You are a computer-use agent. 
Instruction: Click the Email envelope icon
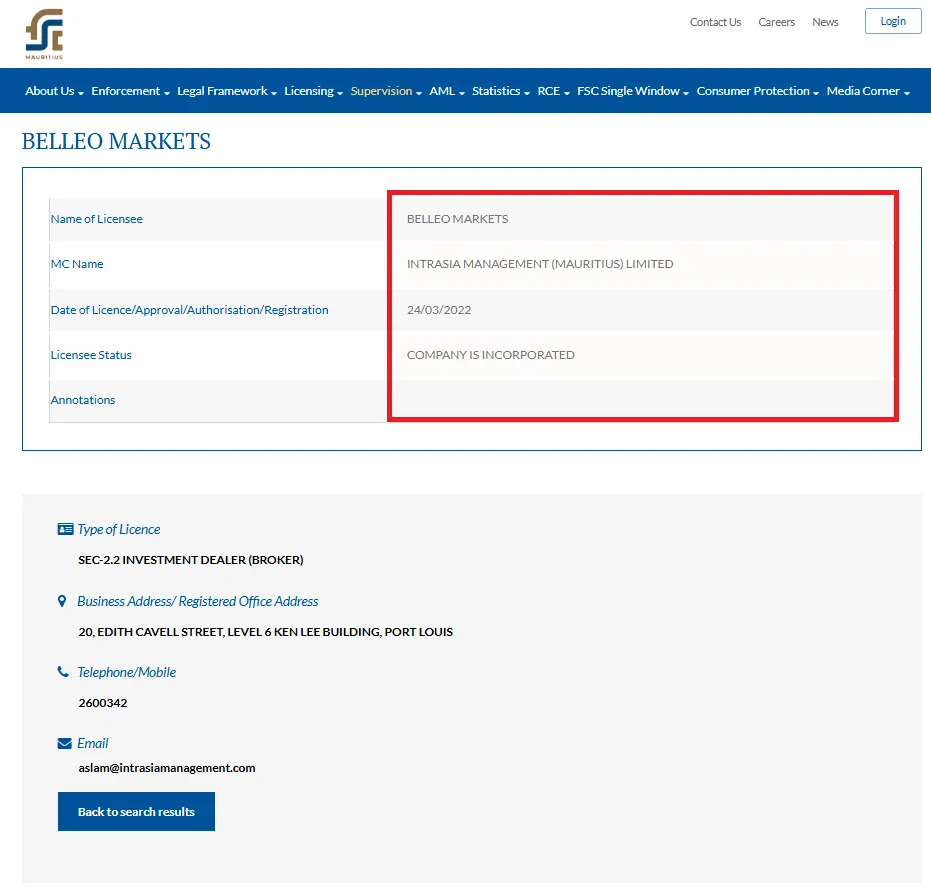65,743
